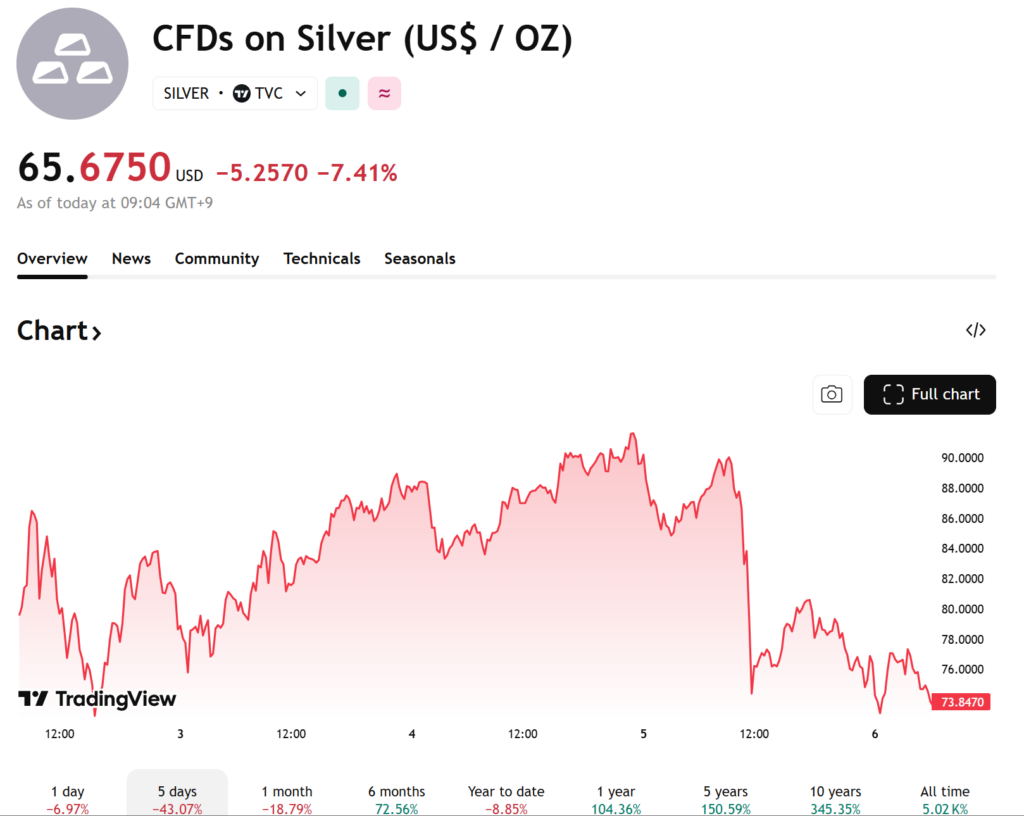Choose the 1 month range option
Image resolution: width=1024 pixels, height=816 pixels.
click(287, 798)
